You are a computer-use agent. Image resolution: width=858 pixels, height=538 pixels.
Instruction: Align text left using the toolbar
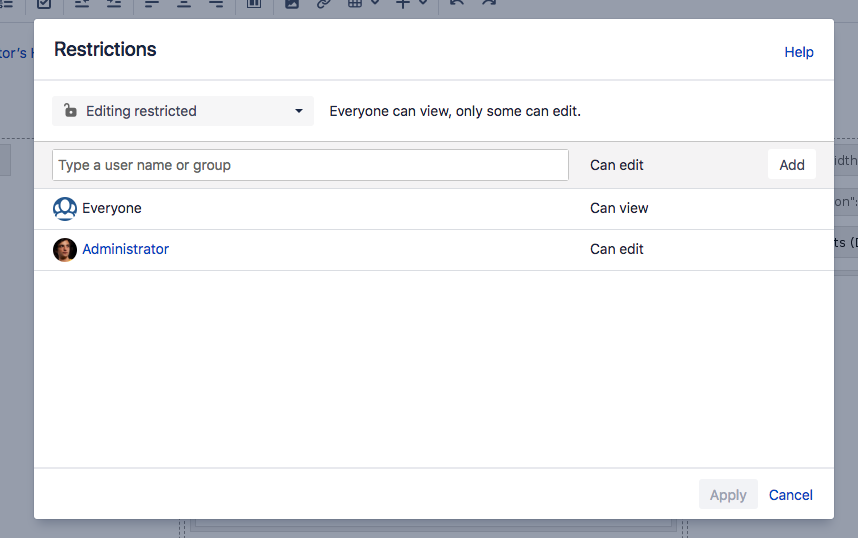(152, 4)
